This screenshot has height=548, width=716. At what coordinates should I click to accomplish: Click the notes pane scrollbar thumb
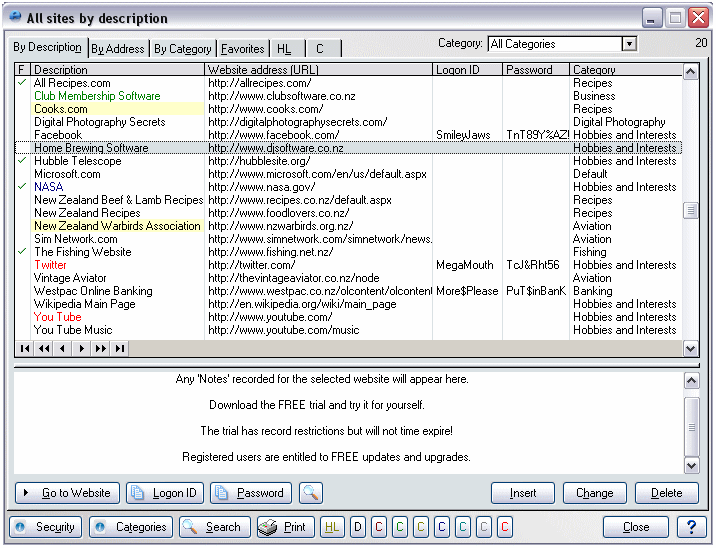point(692,427)
